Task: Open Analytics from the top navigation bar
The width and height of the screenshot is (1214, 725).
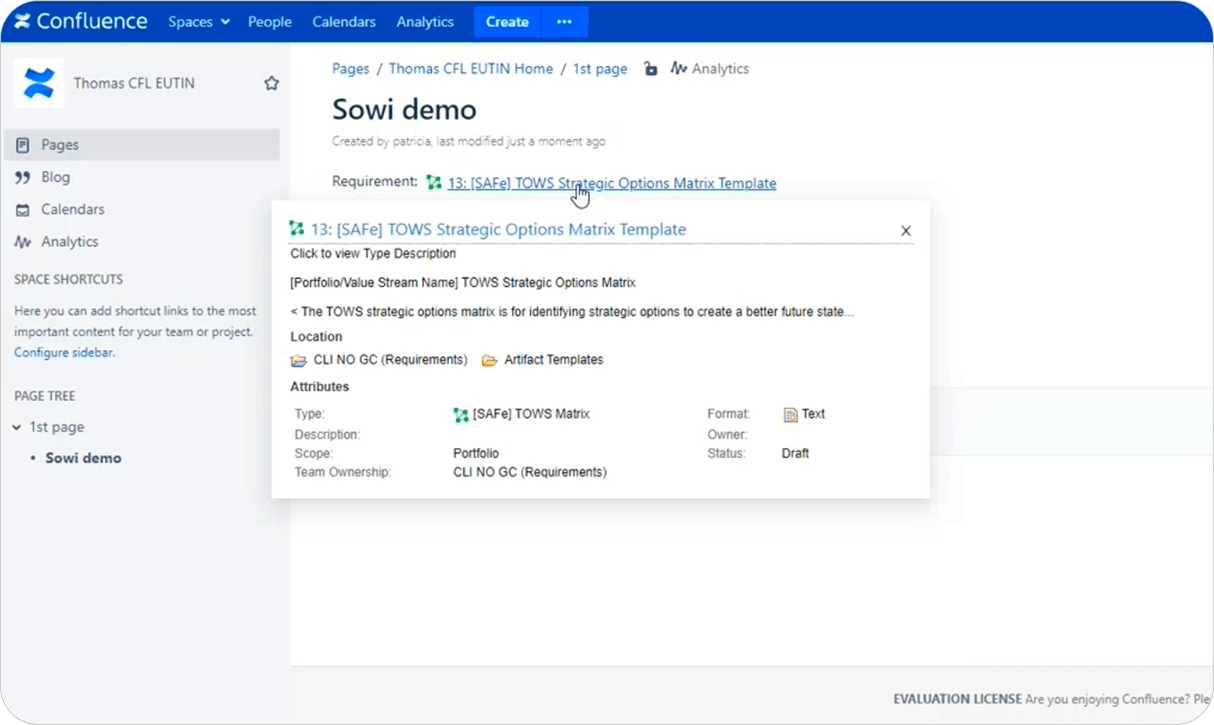Action: coord(425,21)
